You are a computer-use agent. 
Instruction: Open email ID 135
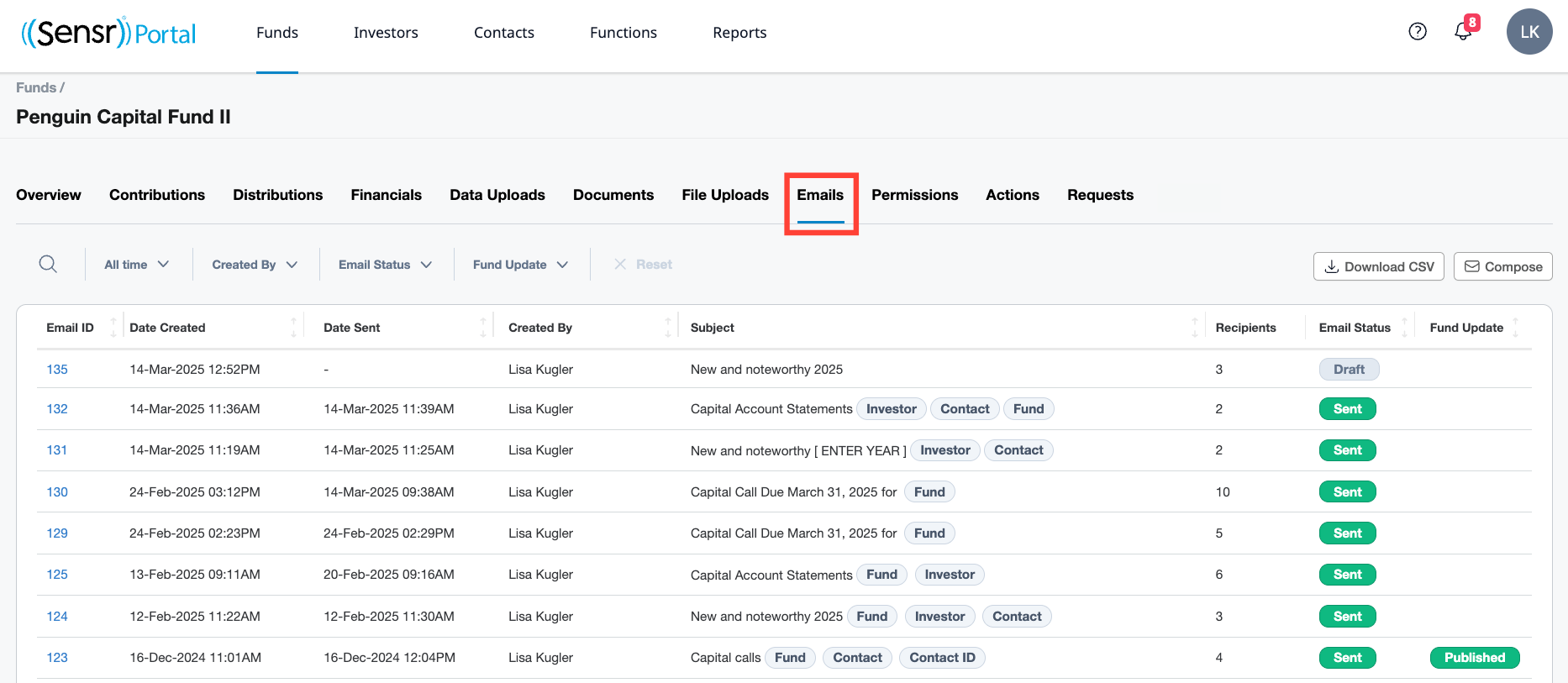pyautogui.click(x=57, y=370)
